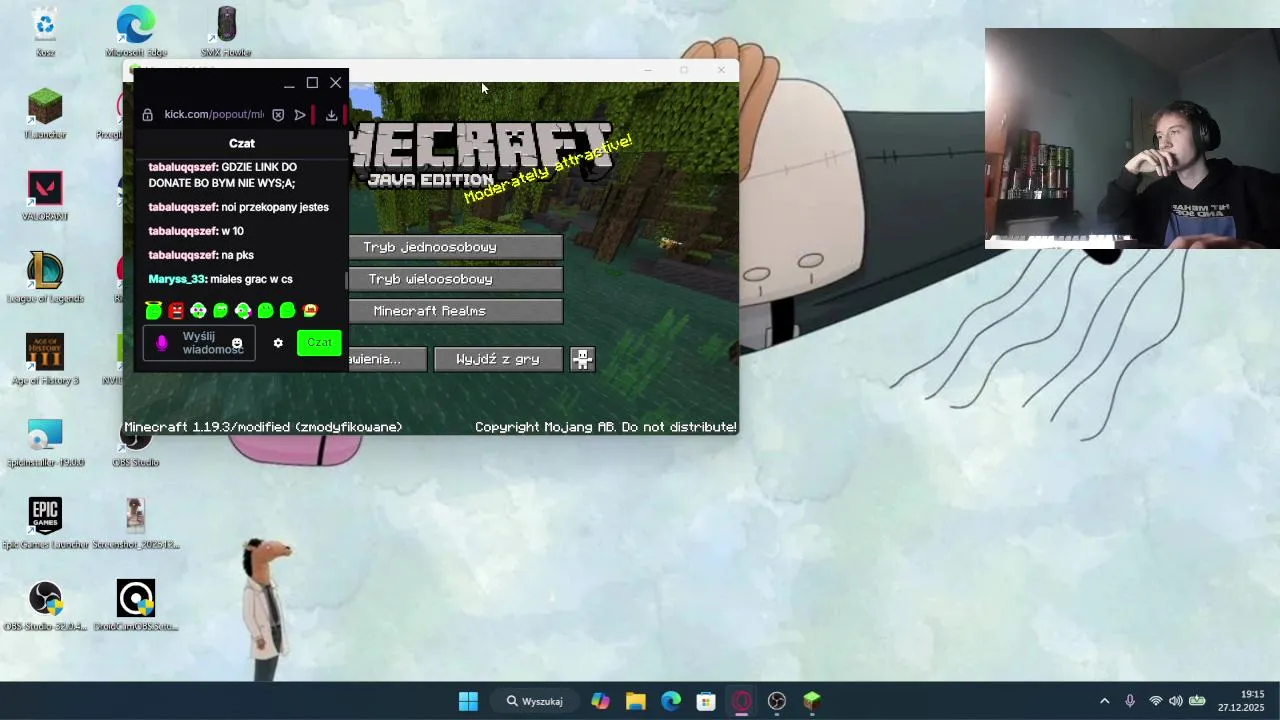Open the SMX Howler desktop shortcut
1280x720 pixels.
click(226, 32)
